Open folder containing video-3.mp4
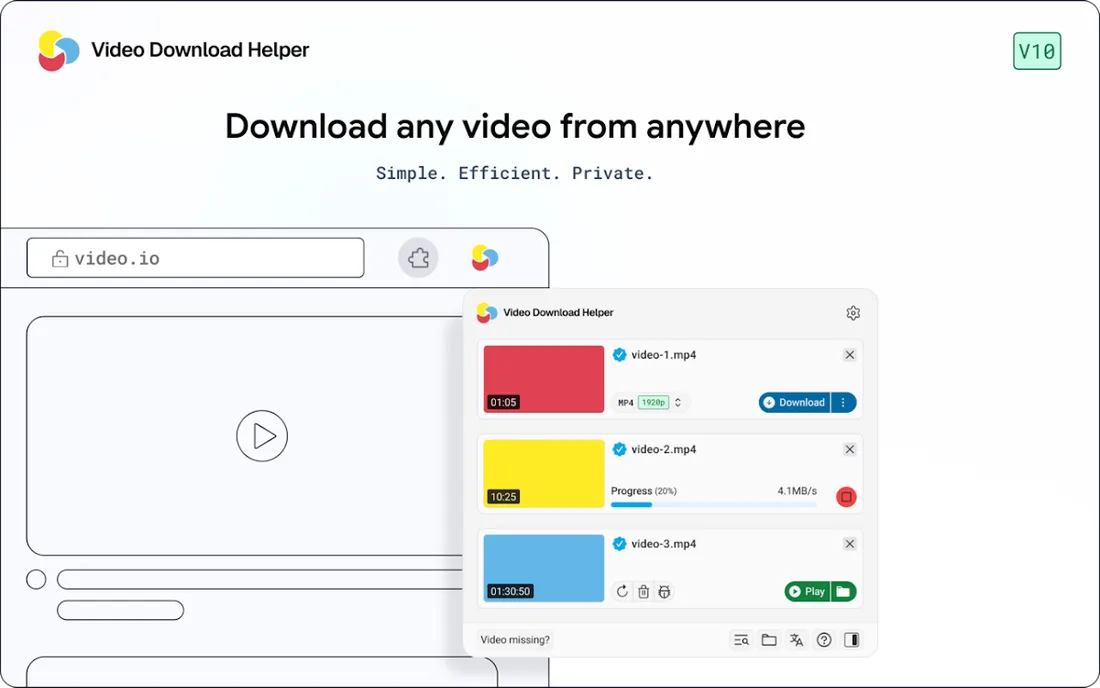 click(843, 592)
